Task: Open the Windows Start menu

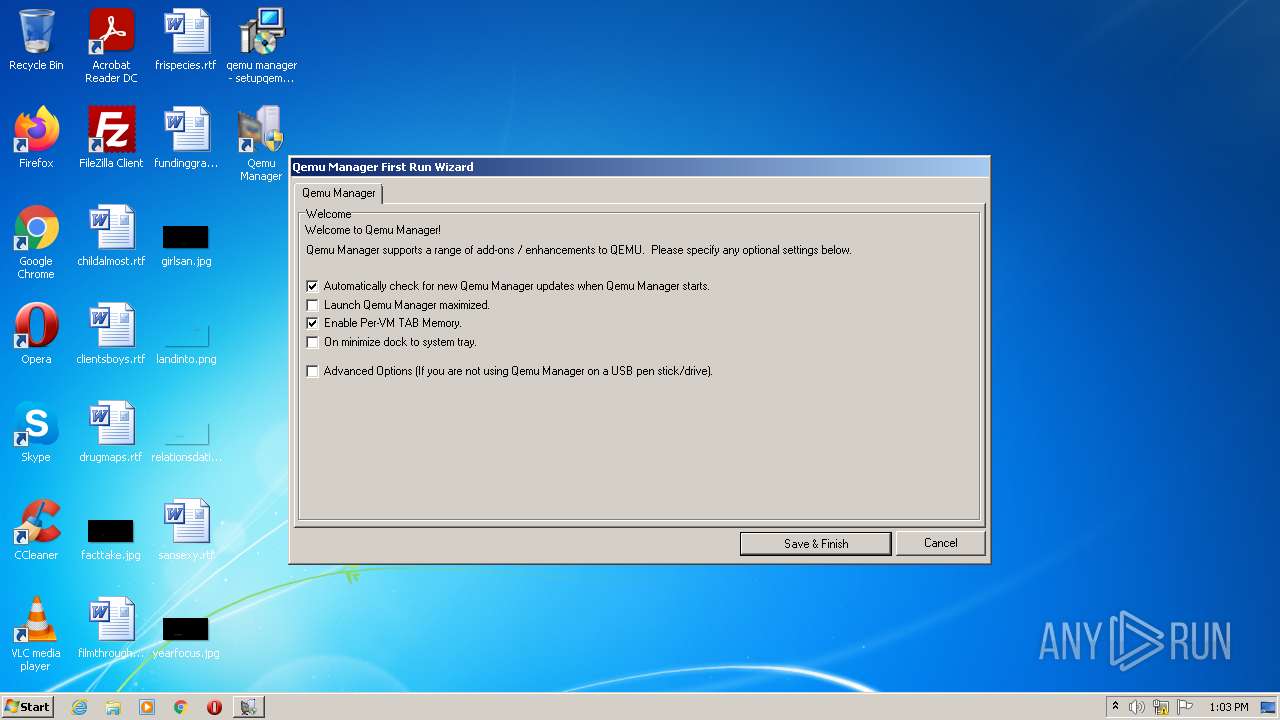Action: click(x=28, y=707)
